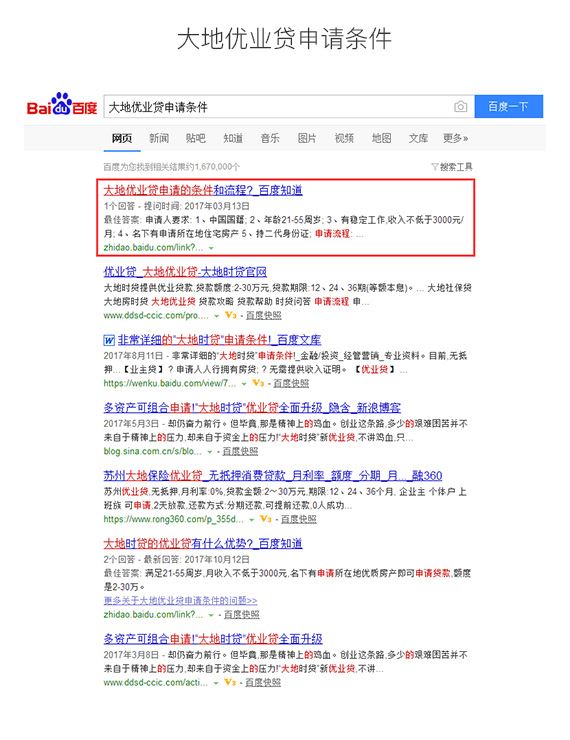Expand dropdown arrow after rong360.com URL
The height and width of the screenshot is (740, 570).
point(251,520)
